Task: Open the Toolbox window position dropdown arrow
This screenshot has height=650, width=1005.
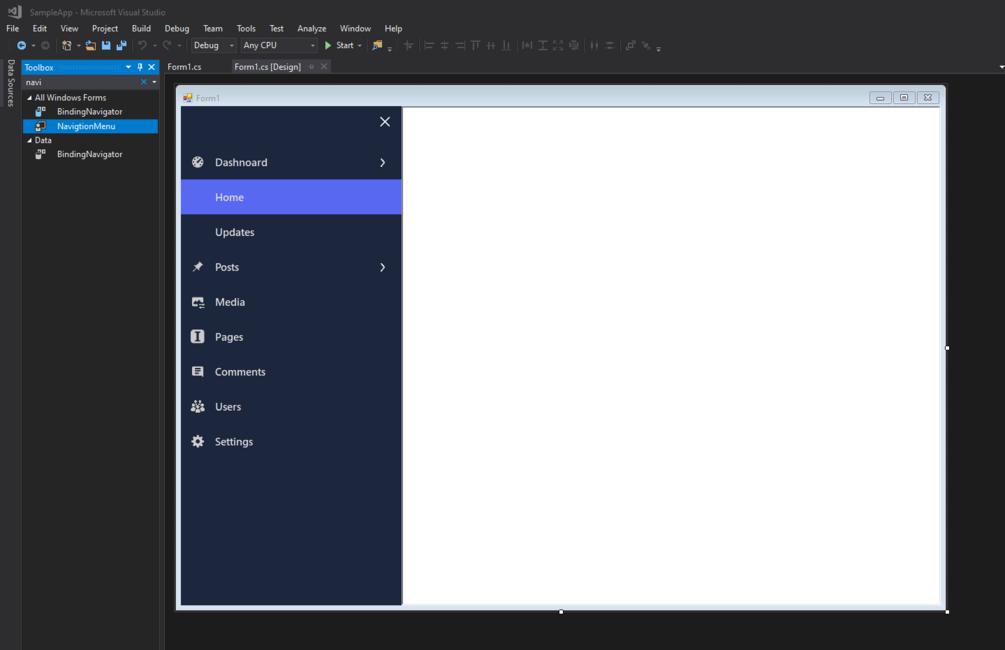Action: [128, 67]
